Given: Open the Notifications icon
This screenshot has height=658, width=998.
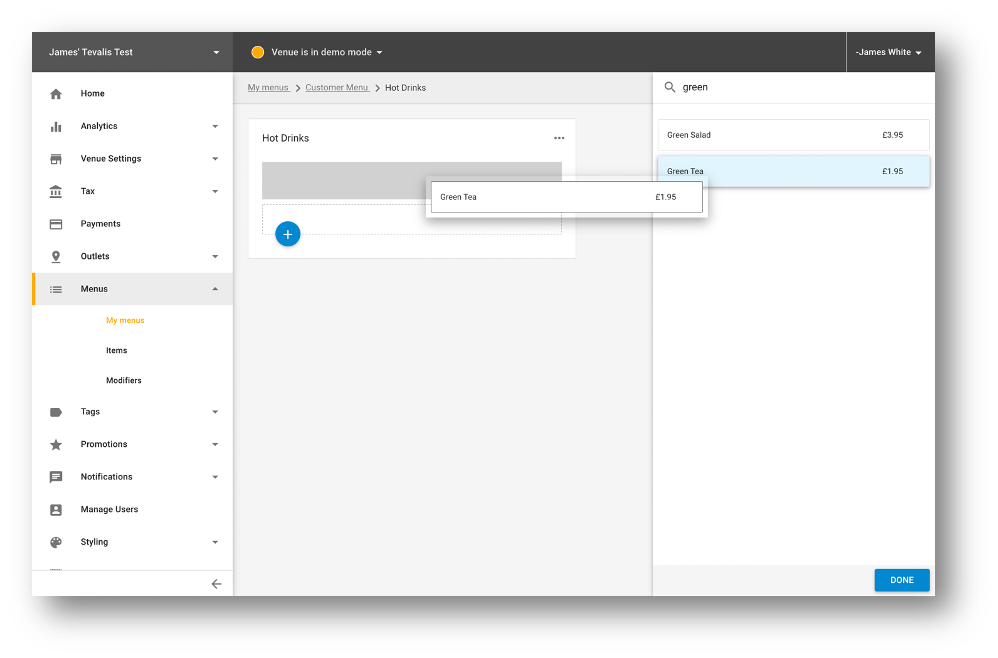Looking at the screenshot, I should [x=56, y=476].
